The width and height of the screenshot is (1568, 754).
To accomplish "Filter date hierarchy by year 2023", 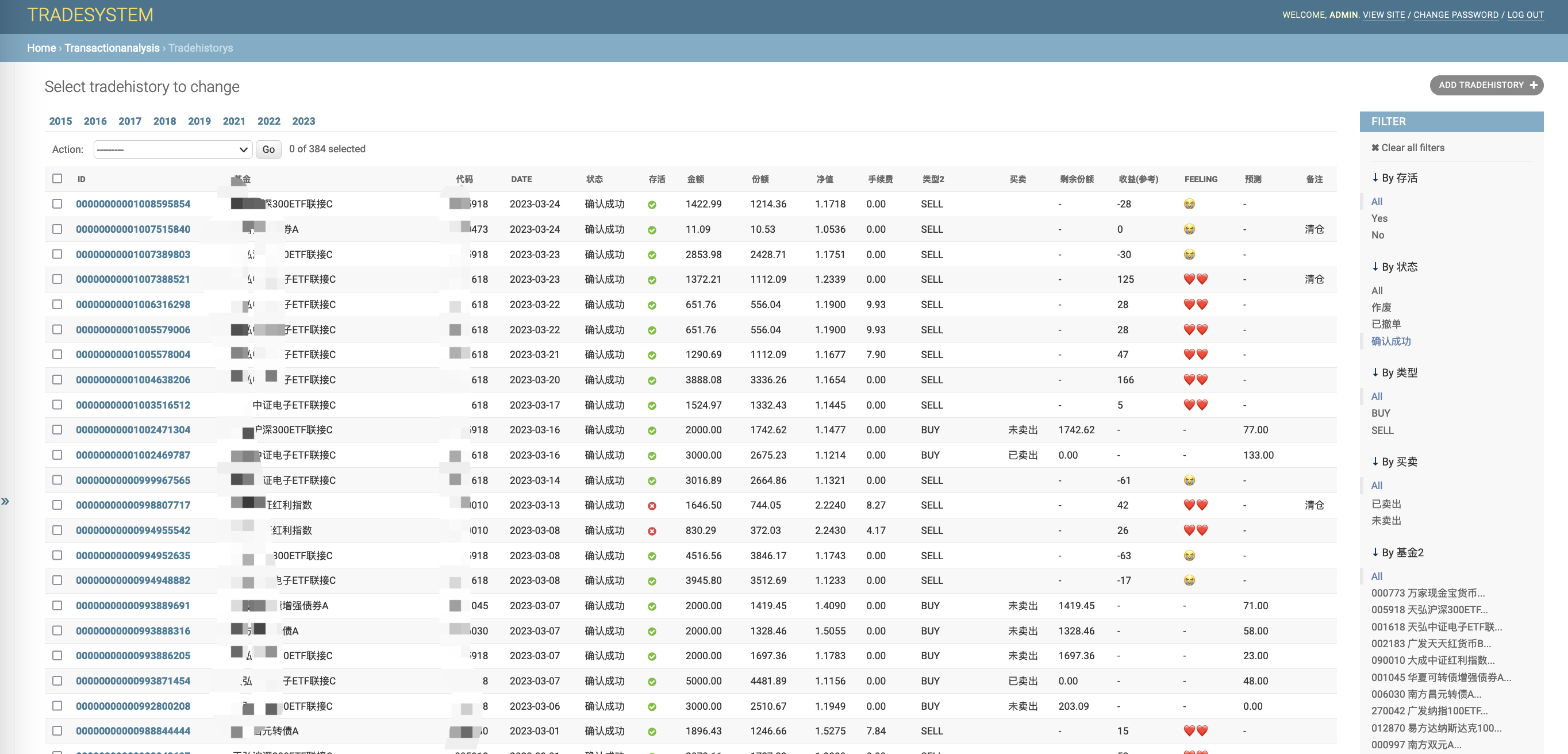I will 303,121.
